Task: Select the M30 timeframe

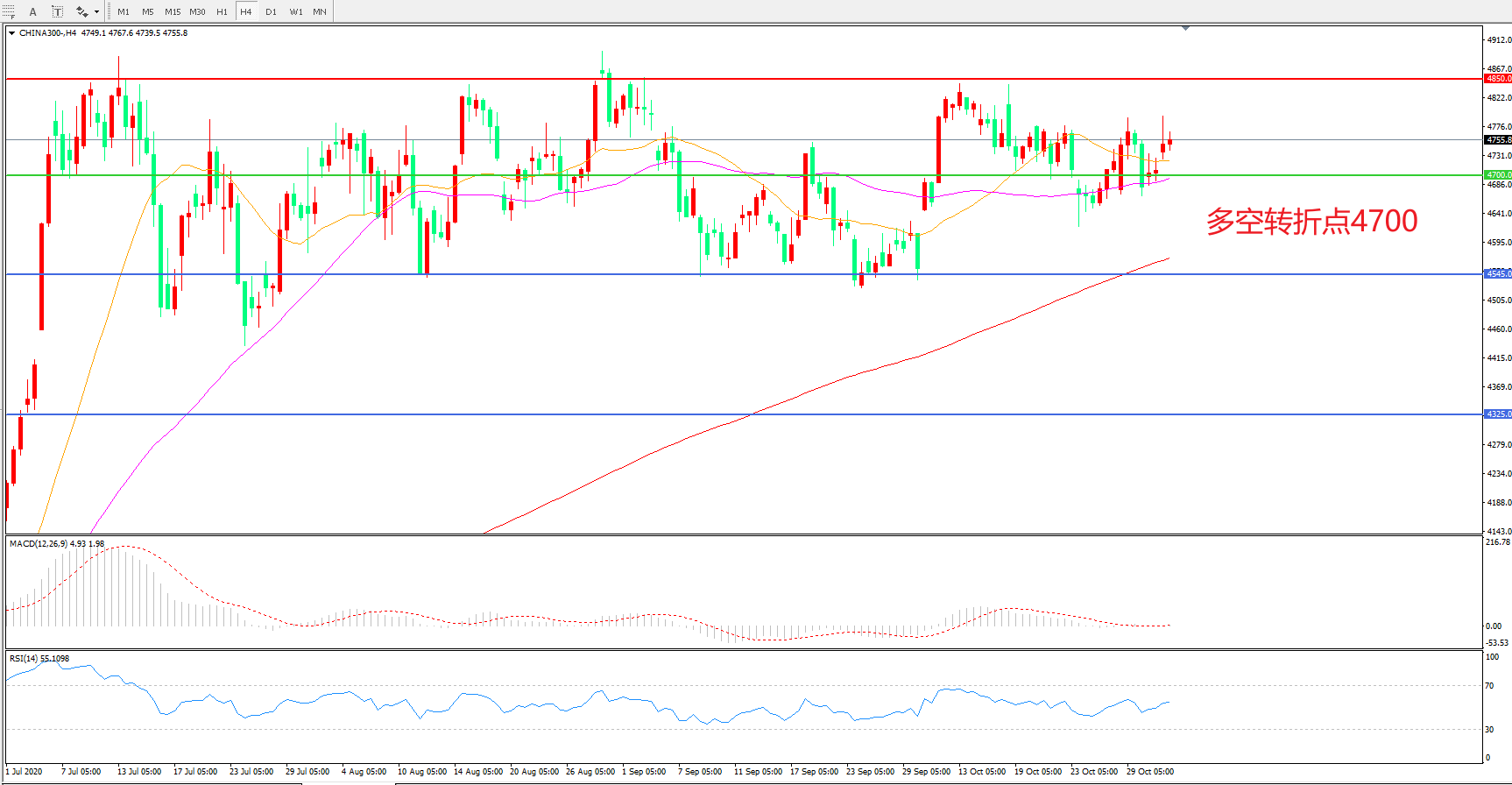Action: pos(197,11)
